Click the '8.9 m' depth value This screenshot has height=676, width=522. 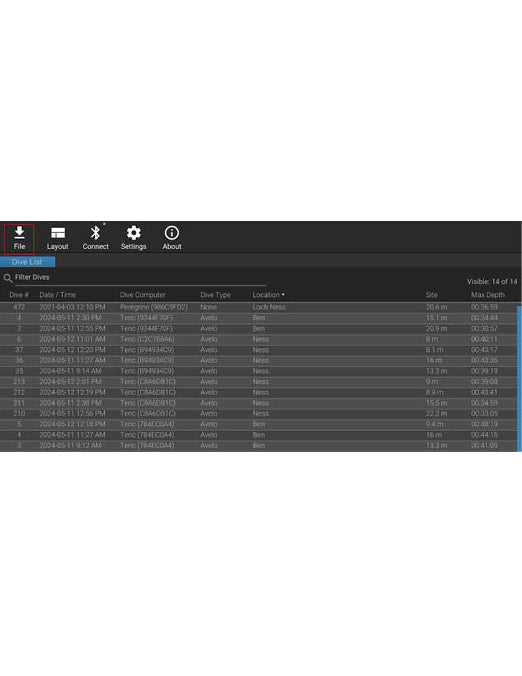434,392
